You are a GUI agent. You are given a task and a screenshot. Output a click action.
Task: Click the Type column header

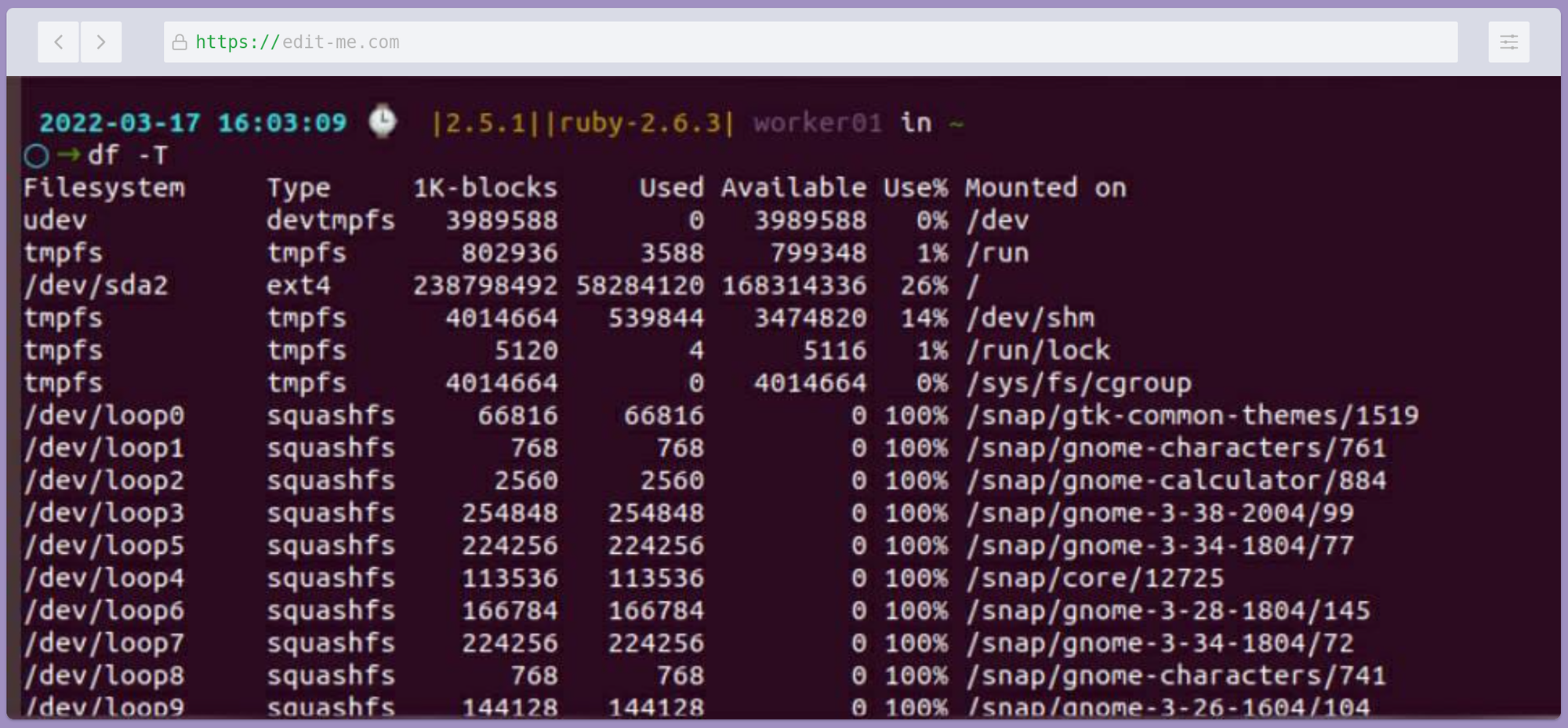(x=299, y=188)
